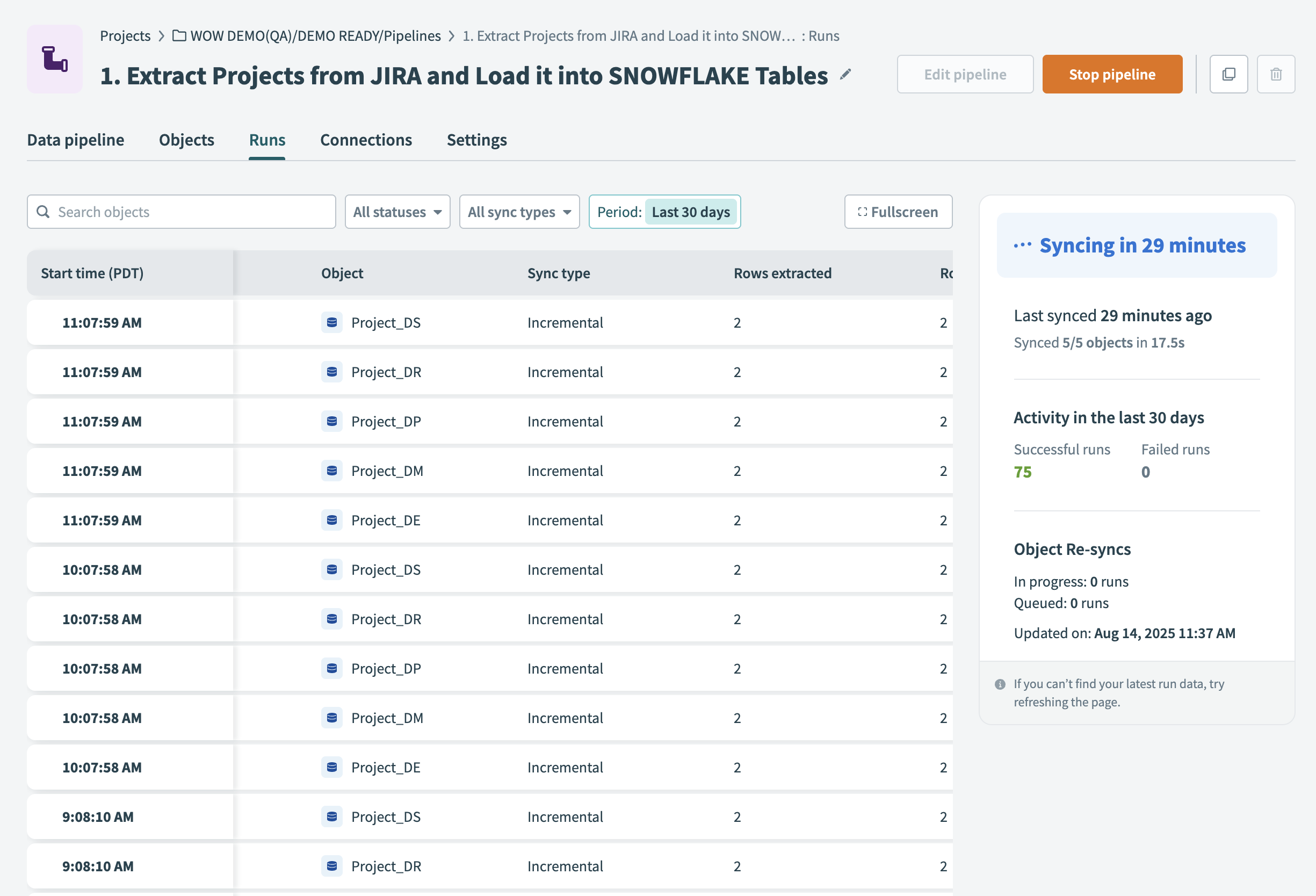
Task: Open the Connections tab
Action: pyautogui.click(x=366, y=140)
